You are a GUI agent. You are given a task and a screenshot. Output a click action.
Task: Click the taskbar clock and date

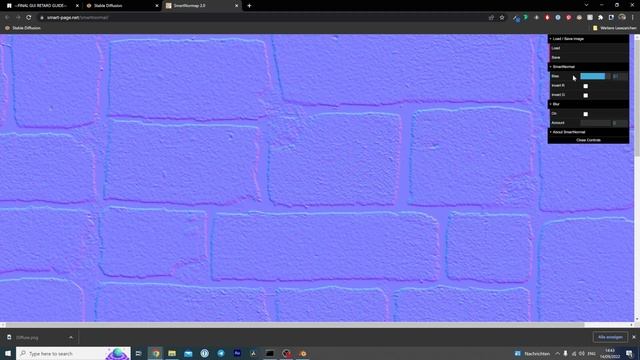tap(610, 353)
